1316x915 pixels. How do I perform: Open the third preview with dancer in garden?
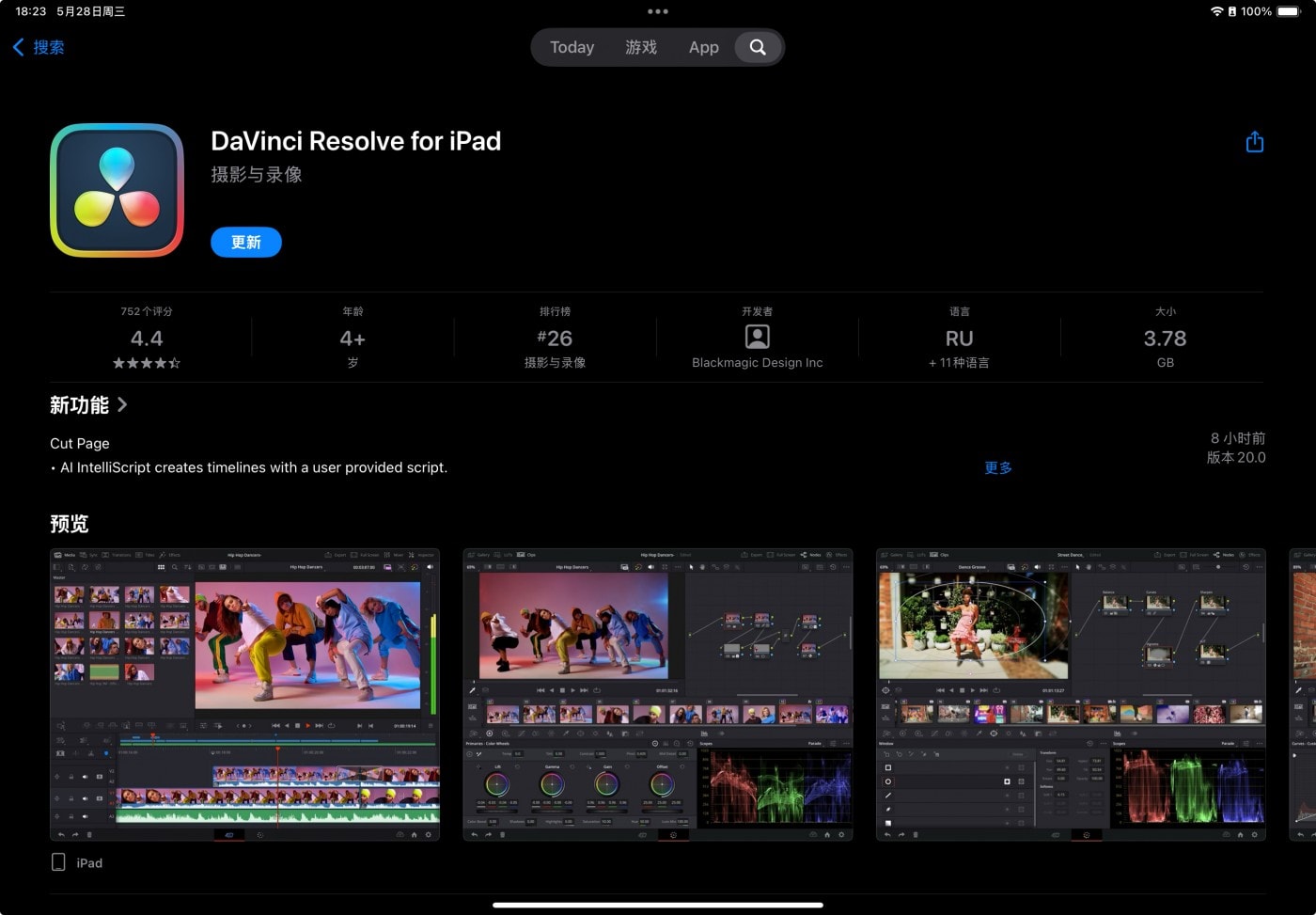[x=1071, y=694]
